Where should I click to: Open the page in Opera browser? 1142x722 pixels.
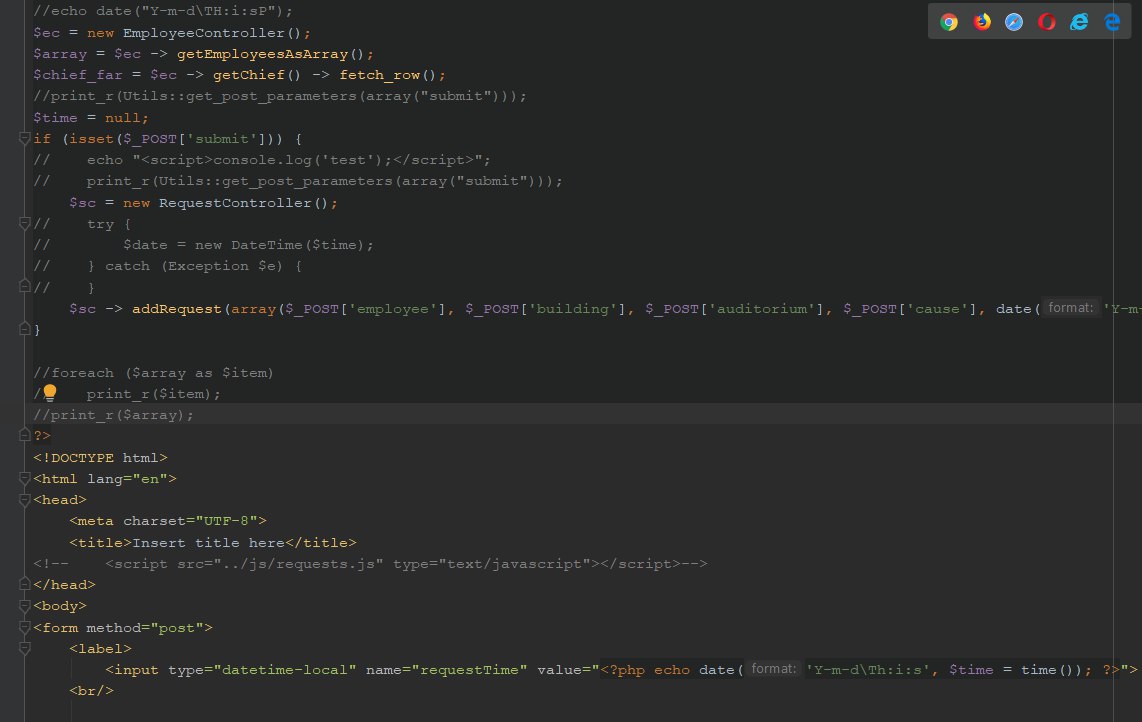coord(1047,22)
